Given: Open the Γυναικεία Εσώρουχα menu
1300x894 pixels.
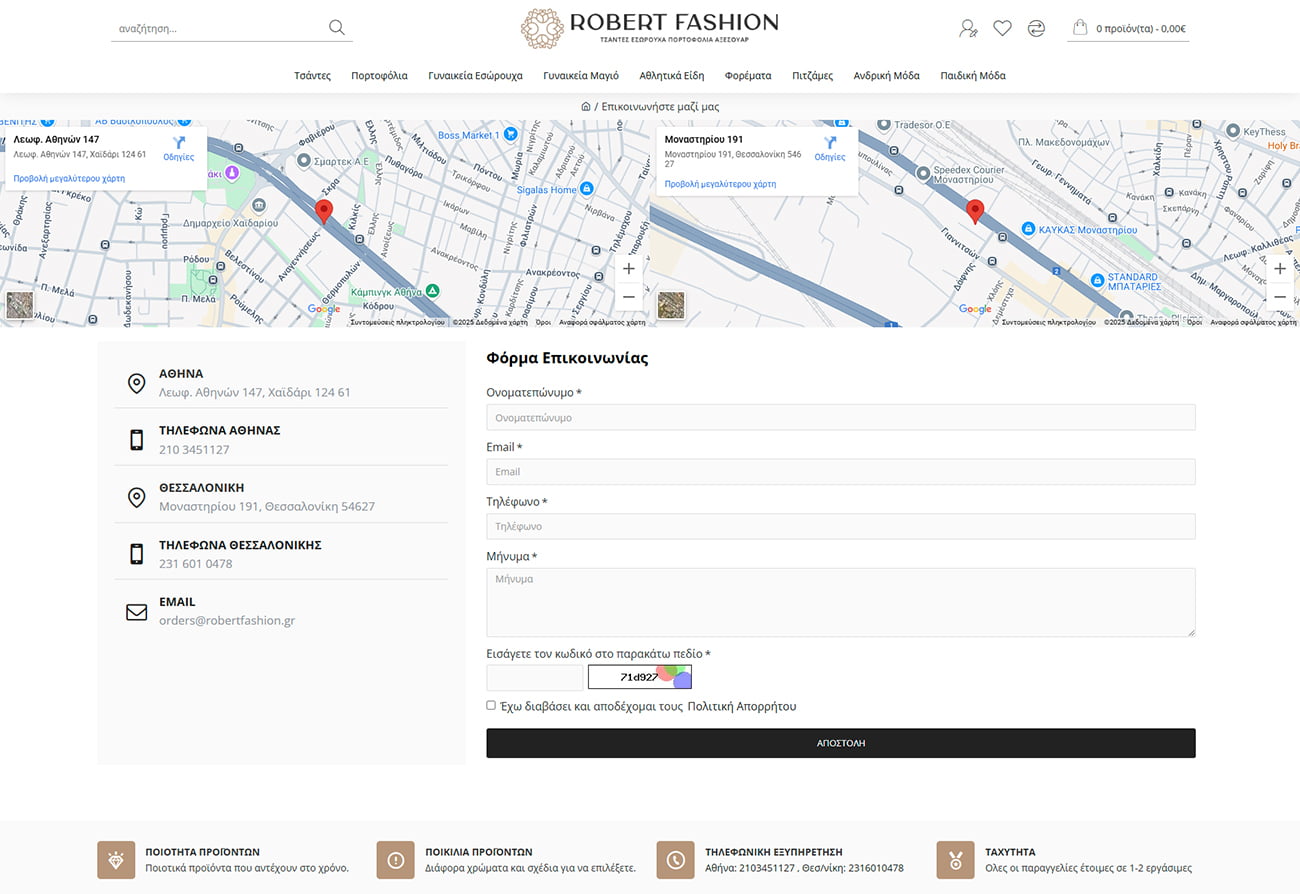Looking at the screenshot, I should click(475, 76).
